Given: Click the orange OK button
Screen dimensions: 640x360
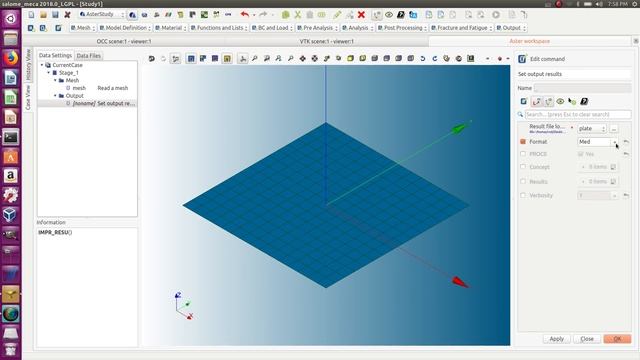Looking at the screenshot, I should click(617, 339).
